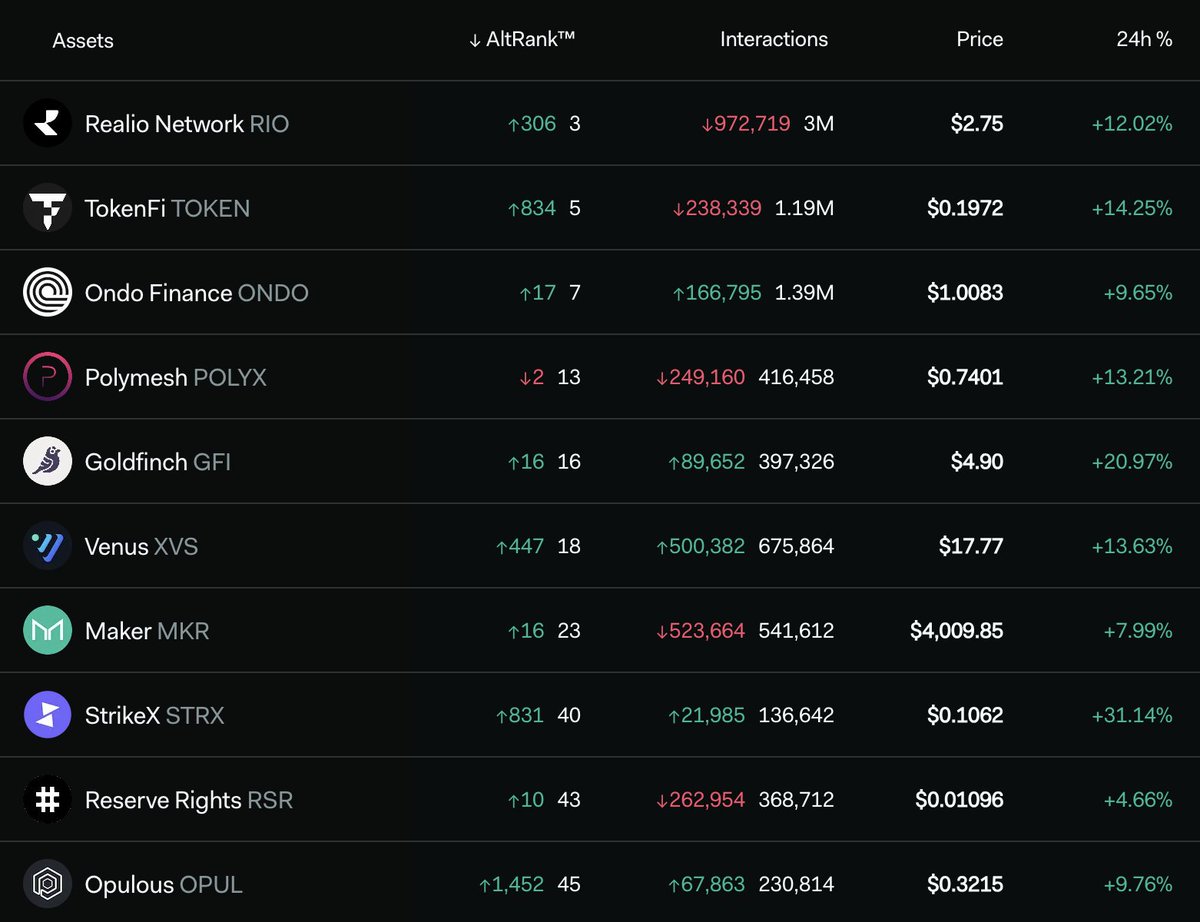Click the +4.66% change for Reserve Rights
Viewport: 1200px width, 922px height.
pyautogui.click(x=1138, y=800)
